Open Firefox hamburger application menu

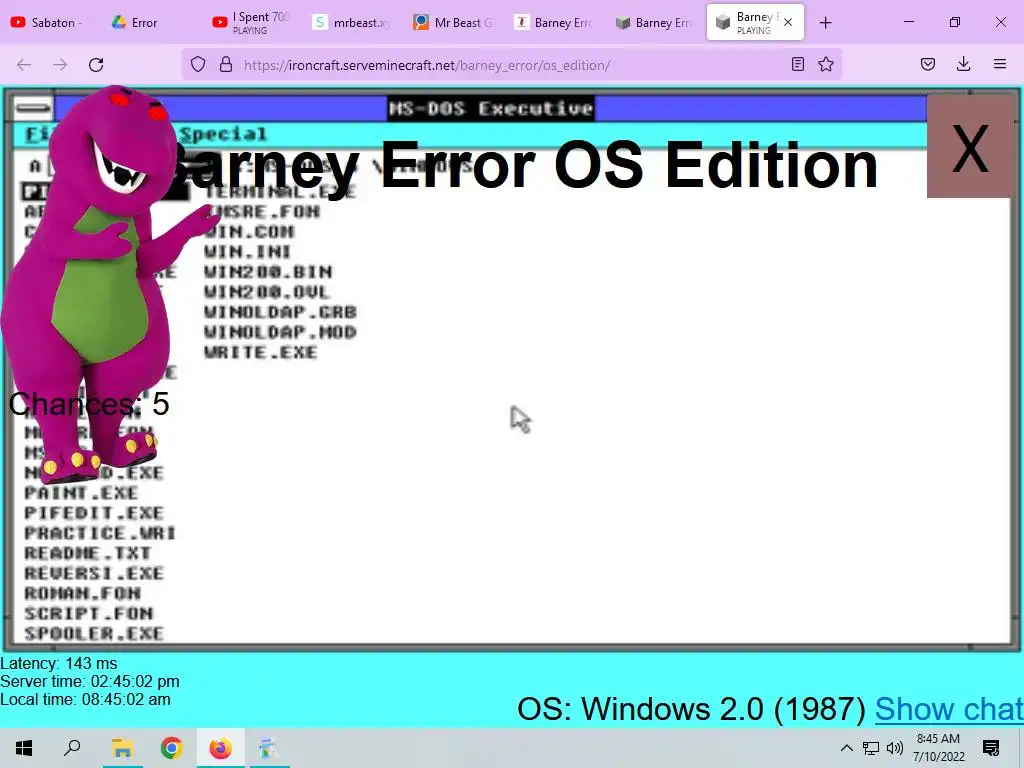1000,64
